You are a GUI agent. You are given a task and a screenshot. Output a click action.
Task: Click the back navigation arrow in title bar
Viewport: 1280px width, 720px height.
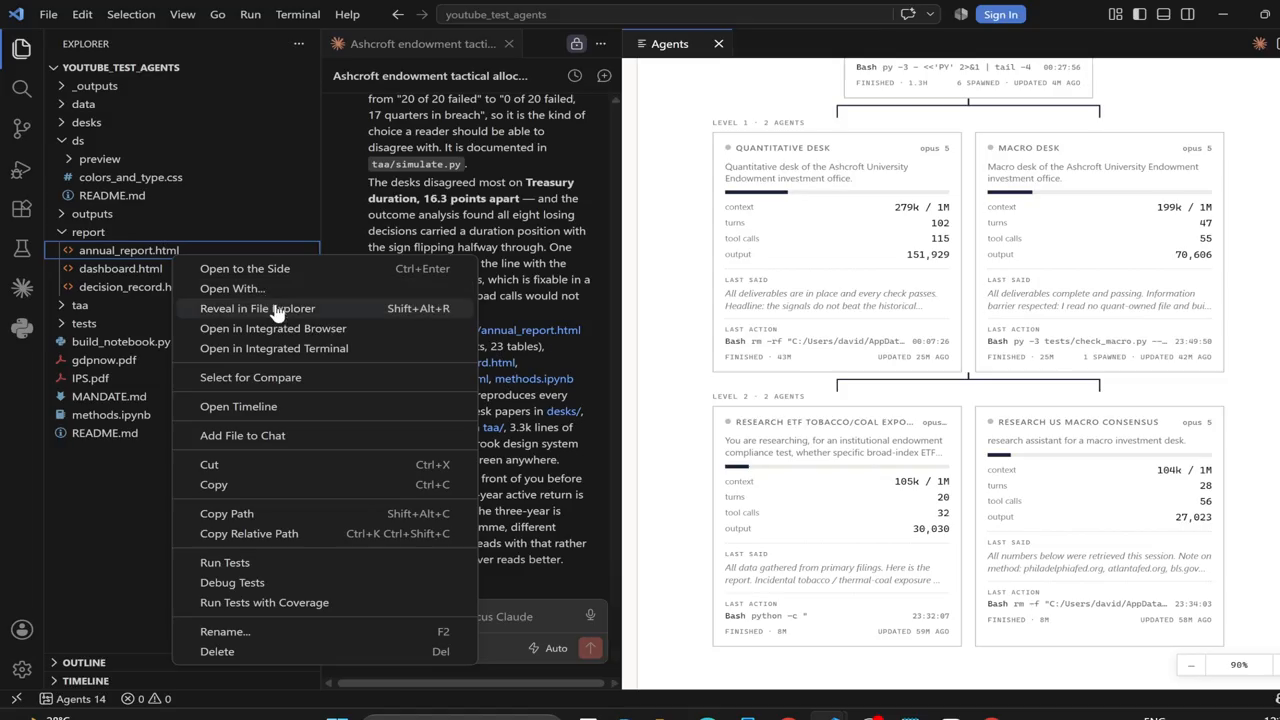point(398,15)
